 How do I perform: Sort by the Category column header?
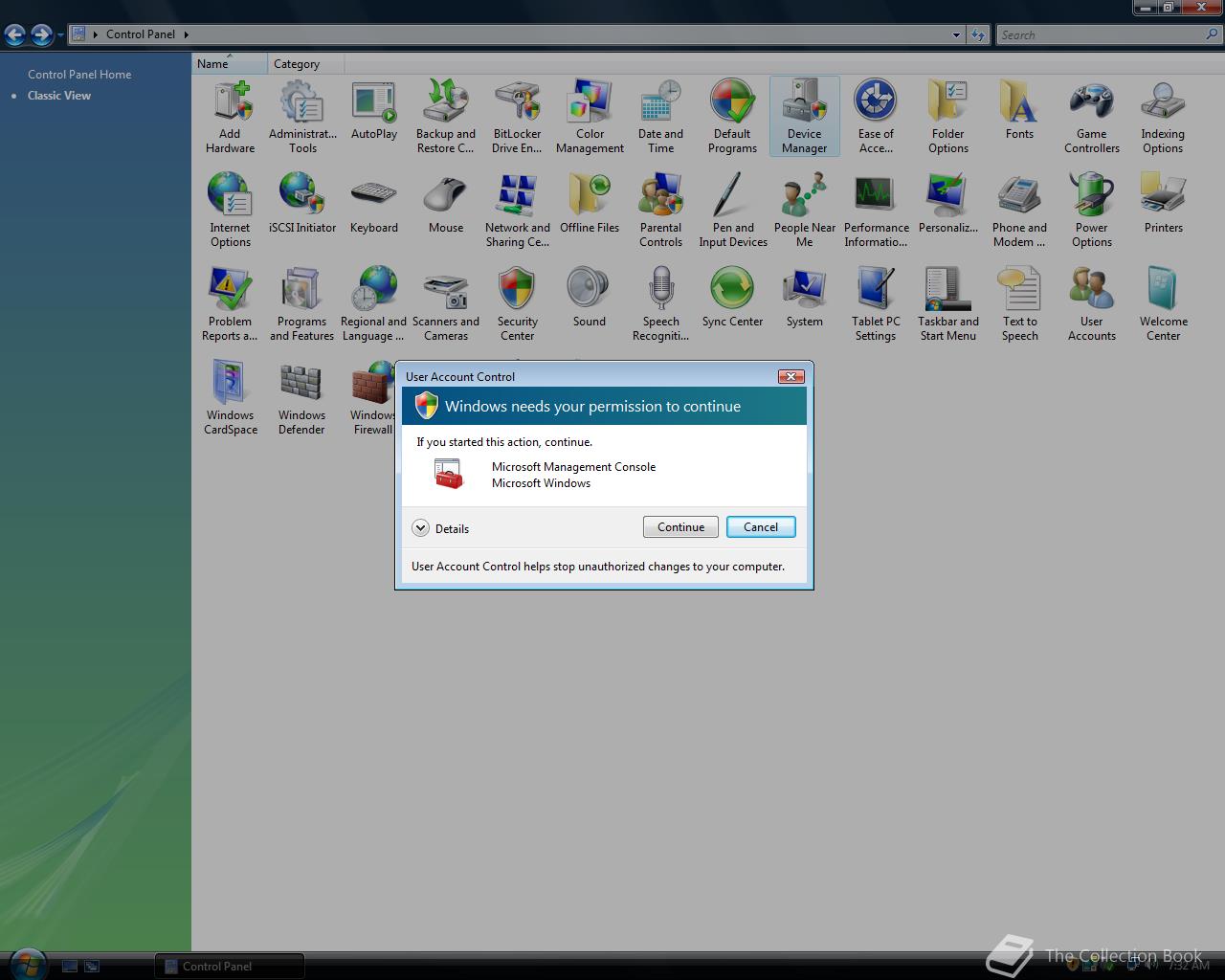(x=305, y=64)
